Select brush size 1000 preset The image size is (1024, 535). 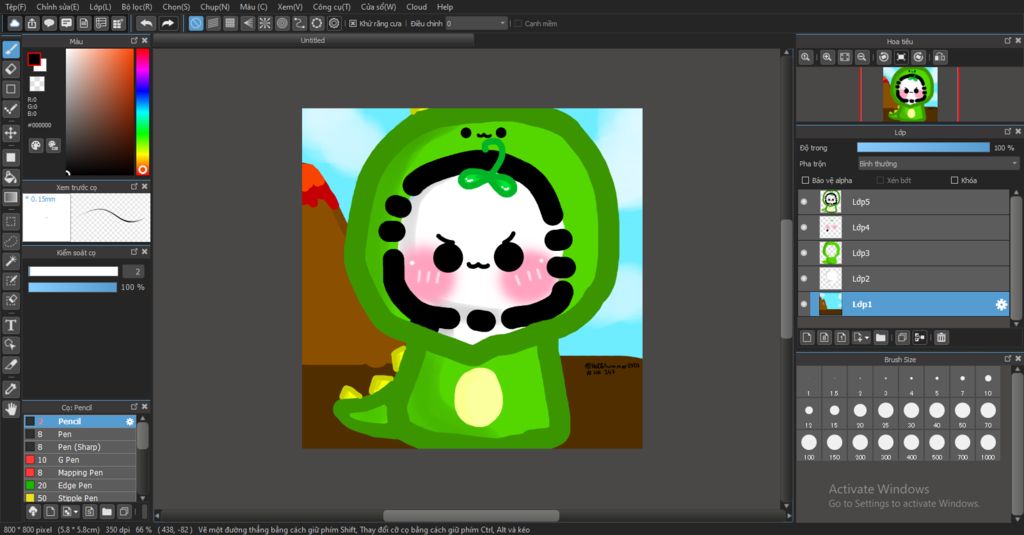pyautogui.click(x=987, y=446)
